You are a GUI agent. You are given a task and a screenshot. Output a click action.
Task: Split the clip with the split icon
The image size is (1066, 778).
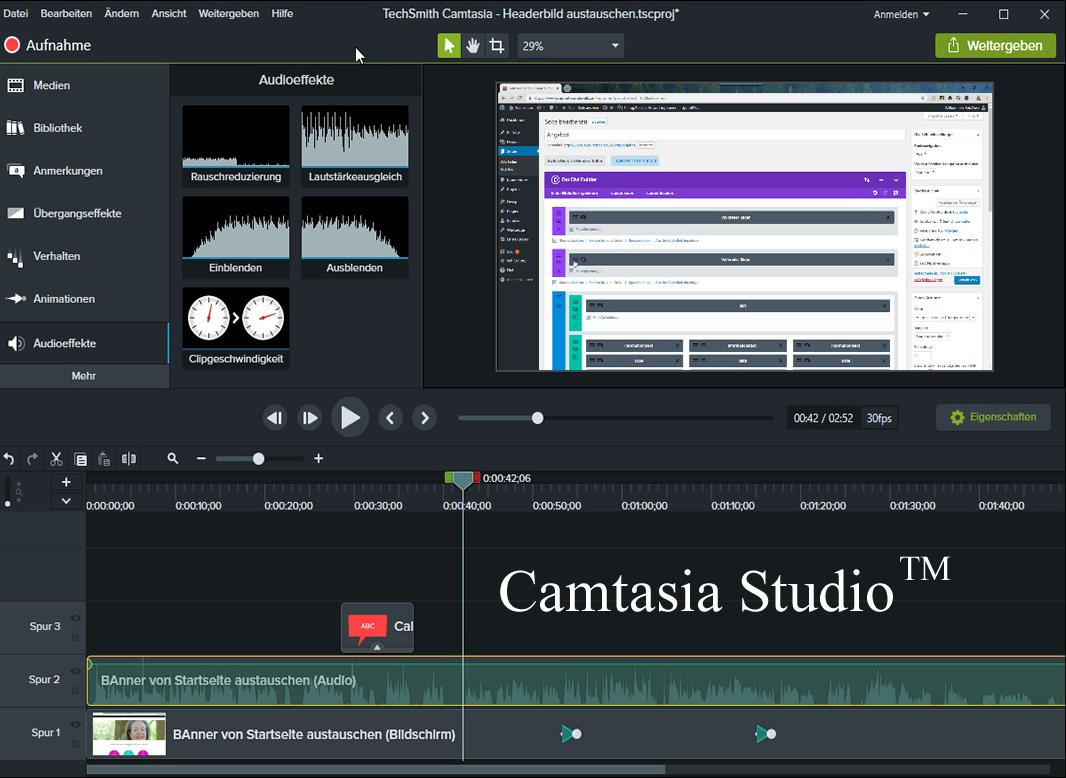click(128, 459)
